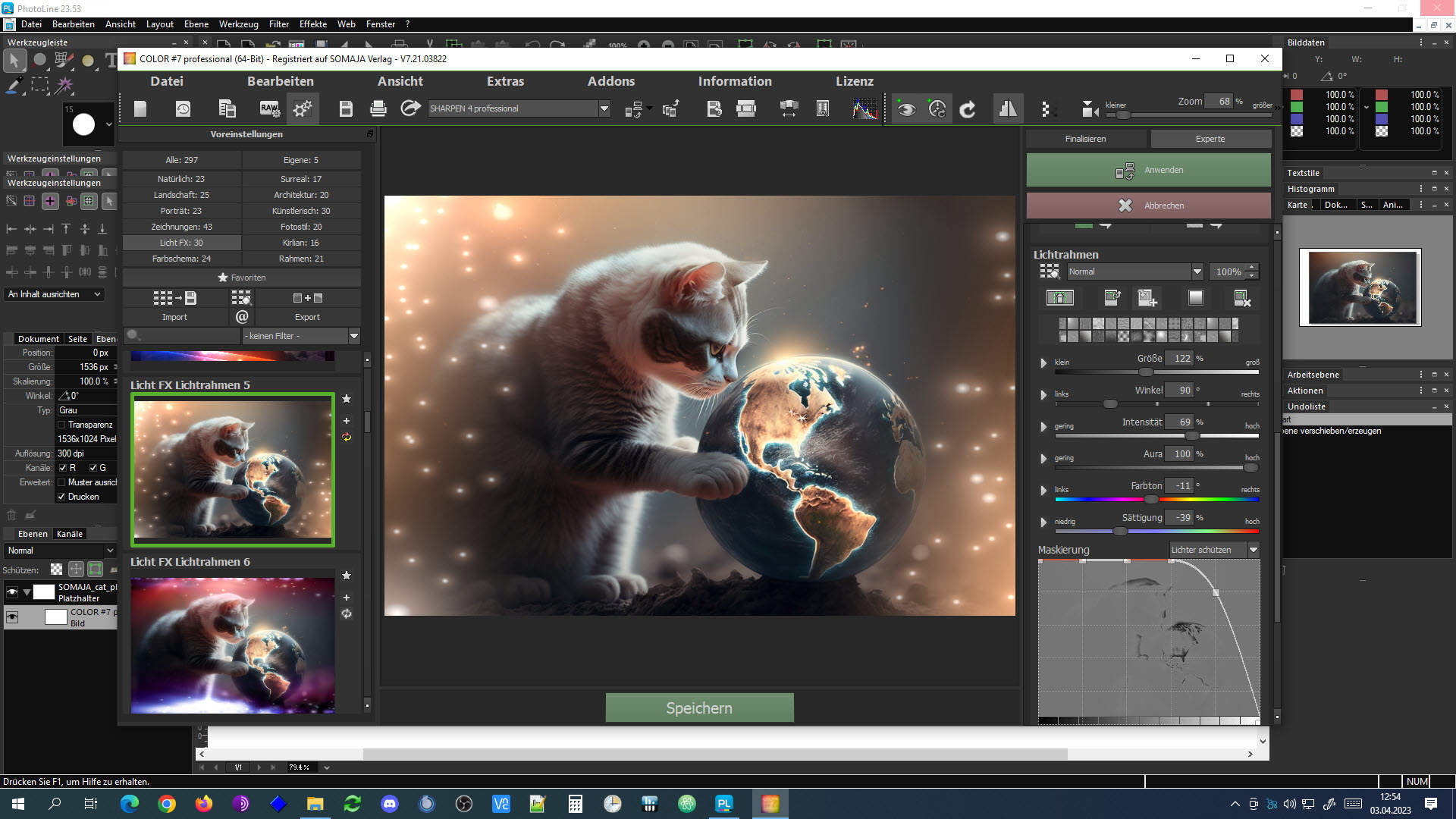Click the mirror compare view icon
Image resolution: width=1456 pixels, height=819 pixels.
pos(1008,108)
